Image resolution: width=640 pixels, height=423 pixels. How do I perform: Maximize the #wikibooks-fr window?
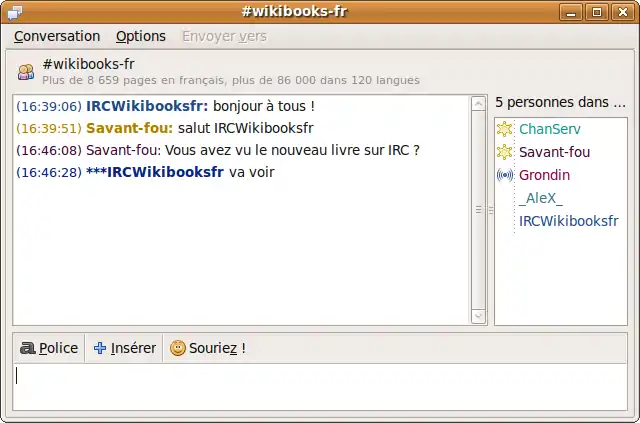point(597,12)
